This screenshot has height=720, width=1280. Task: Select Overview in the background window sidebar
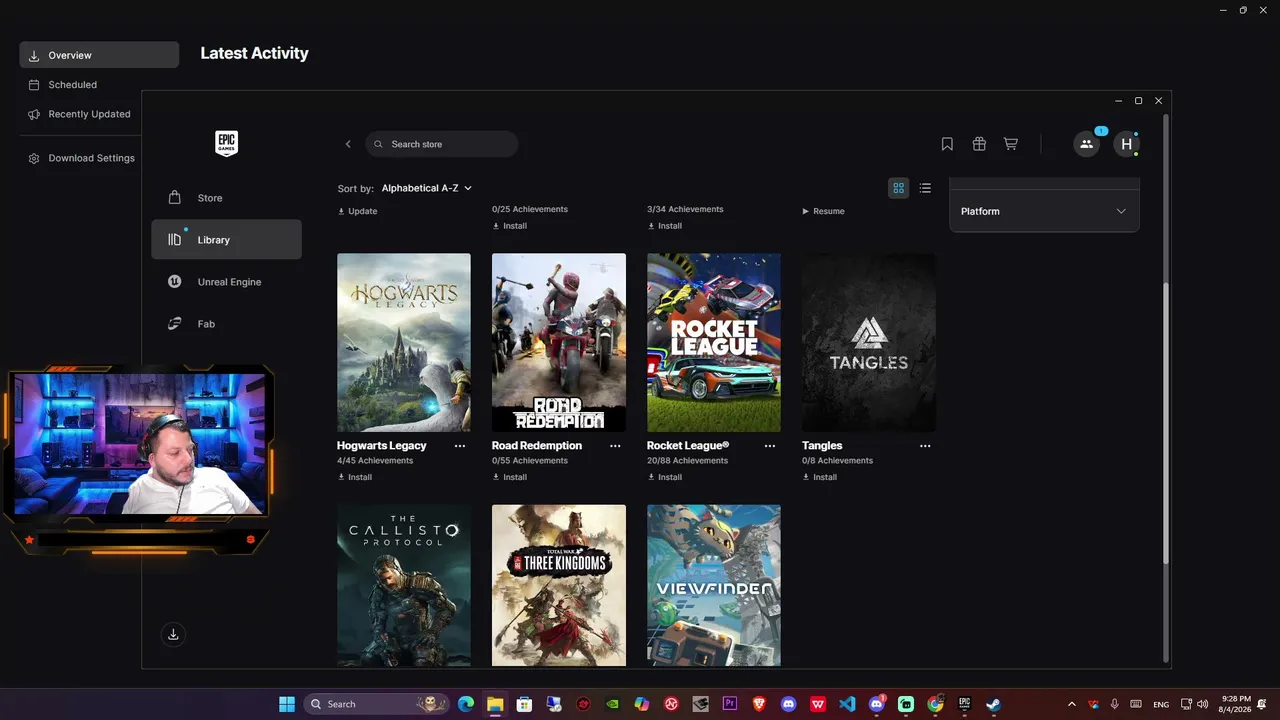pos(99,55)
